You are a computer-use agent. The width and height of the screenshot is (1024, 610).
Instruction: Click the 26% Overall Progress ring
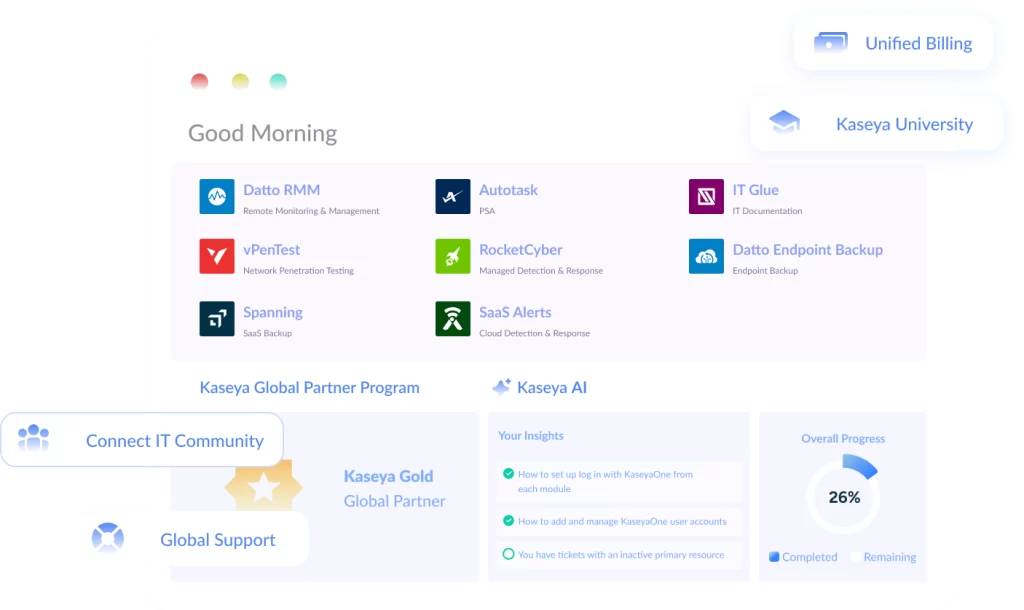[843, 495]
